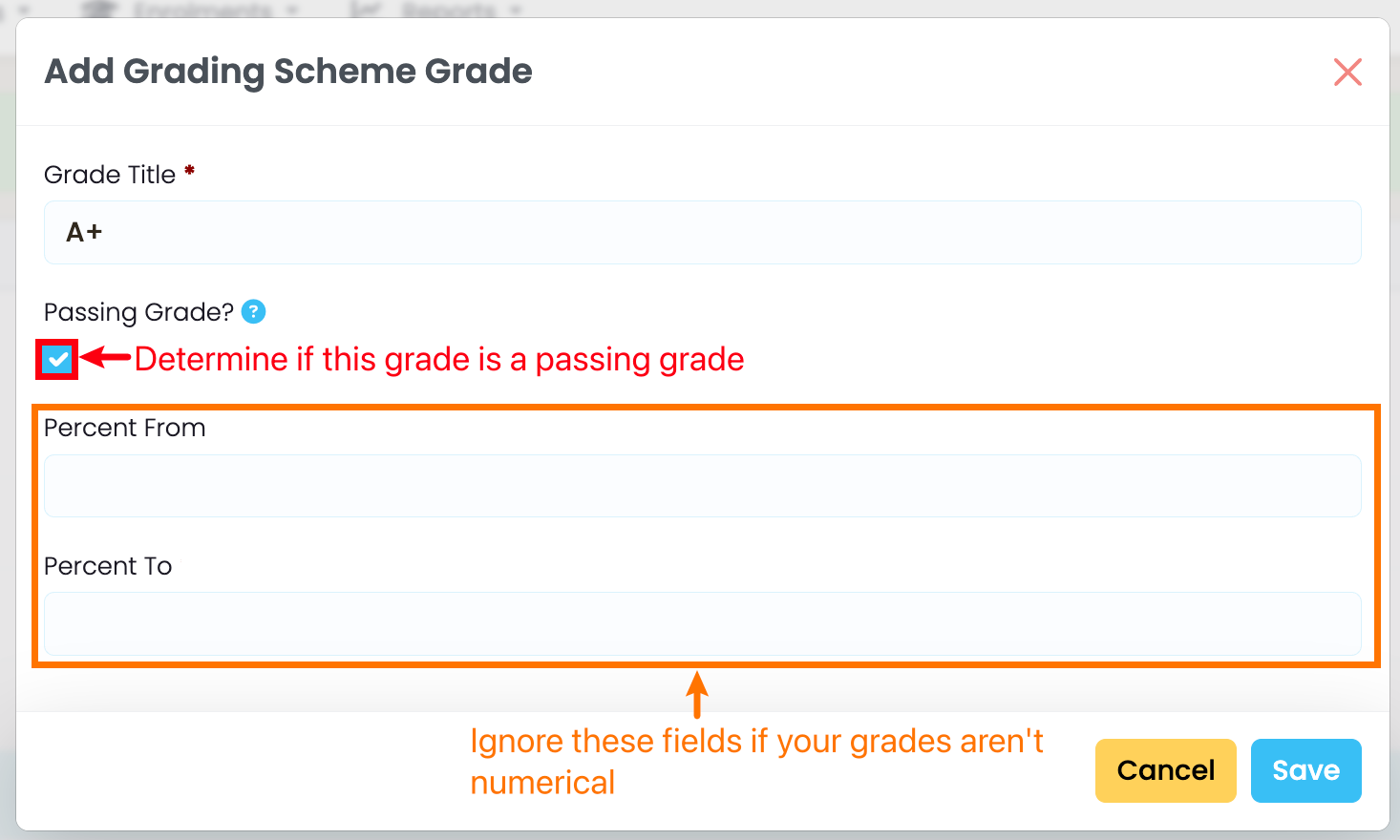
Task: Click the Enrolments graduation cap icon
Action: point(100,10)
